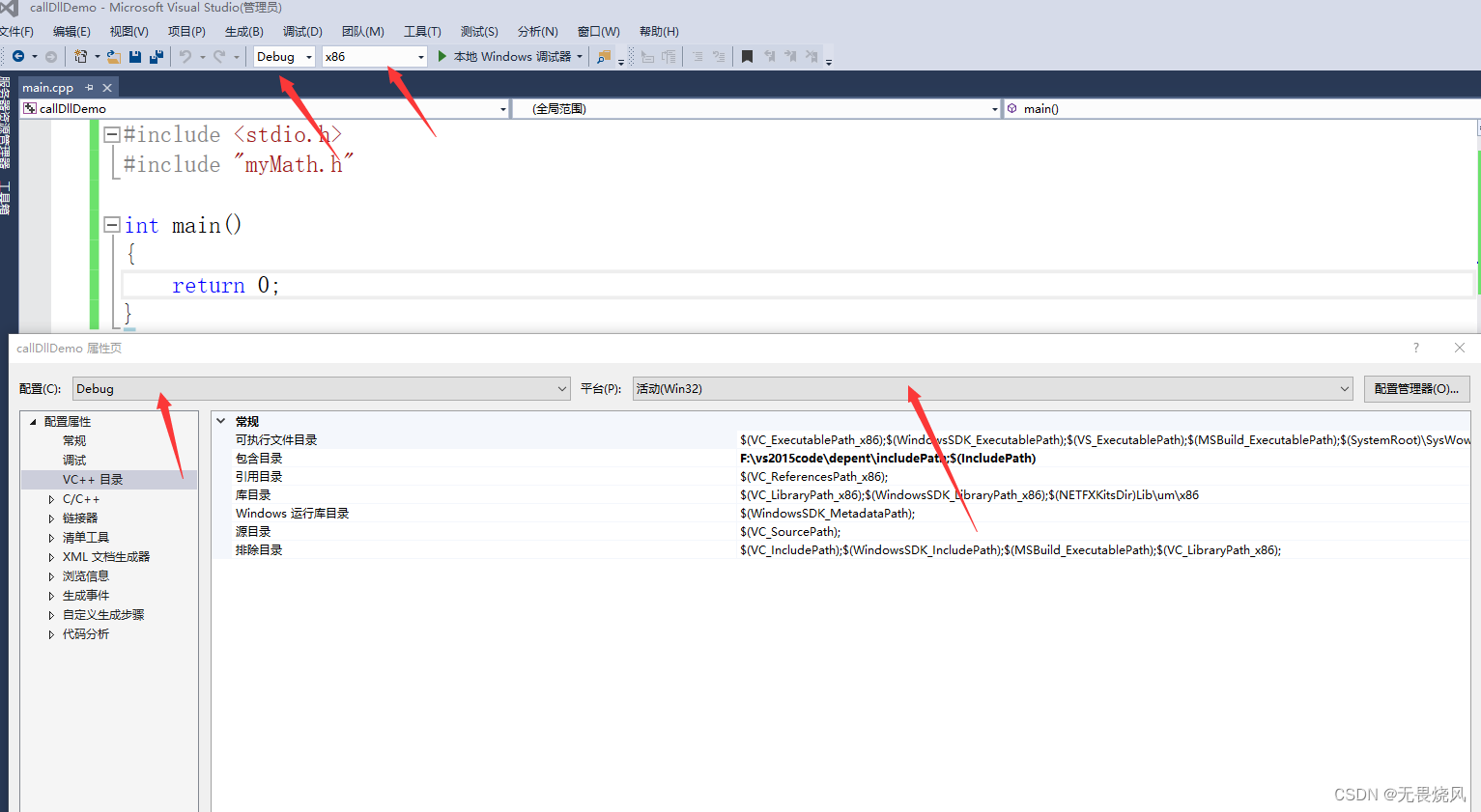Select VC++ 目录 in the property tree
Viewport: 1481px width, 812px height.
tap(93, 480)
